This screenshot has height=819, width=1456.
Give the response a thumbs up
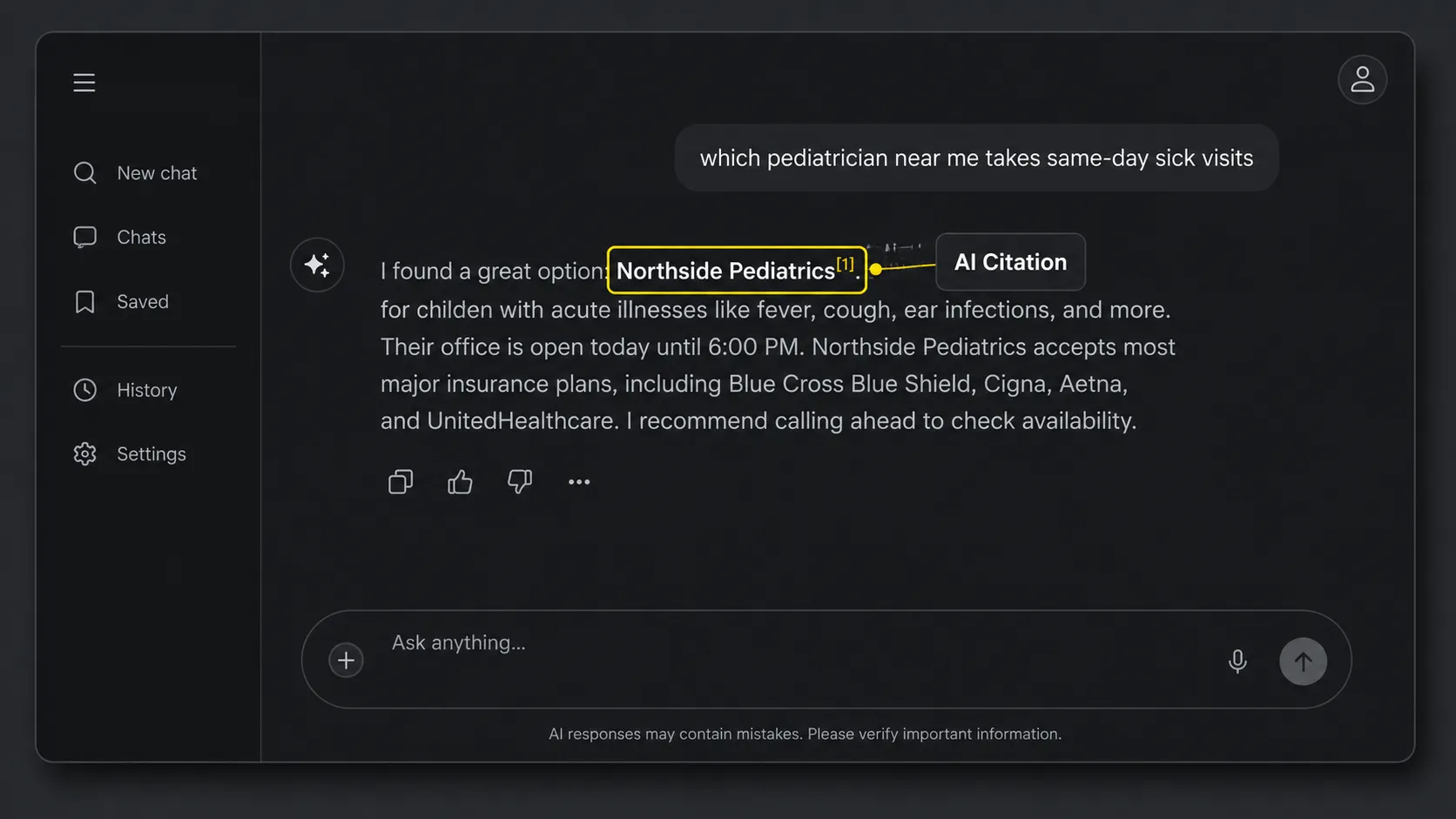coord(460,482)
